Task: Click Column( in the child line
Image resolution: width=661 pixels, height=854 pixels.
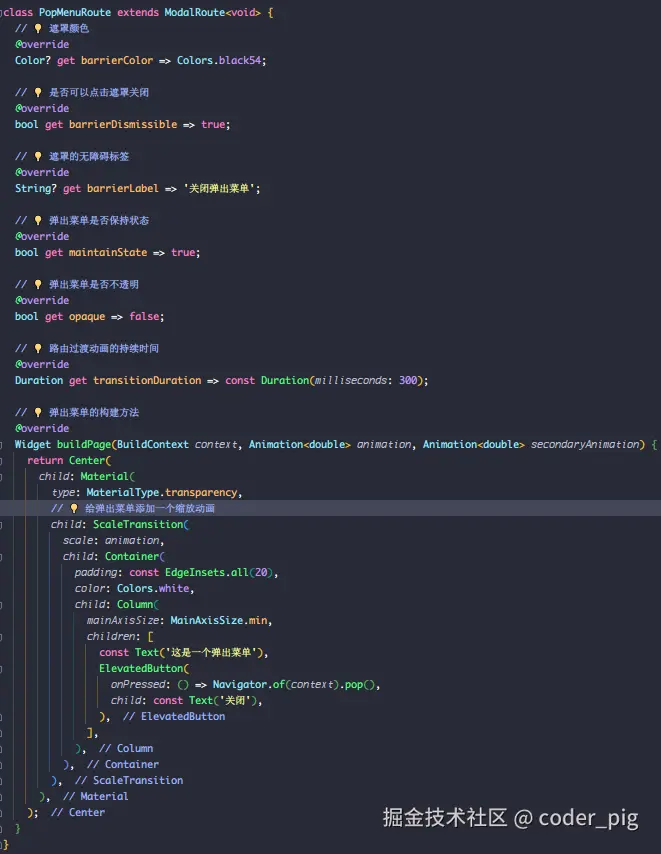Action: point(138,605)
